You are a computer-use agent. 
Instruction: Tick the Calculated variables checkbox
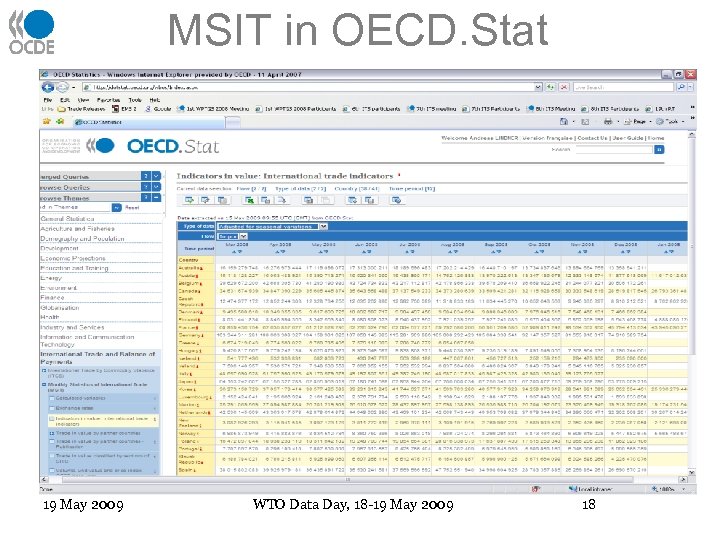click(x=52, y=399)
